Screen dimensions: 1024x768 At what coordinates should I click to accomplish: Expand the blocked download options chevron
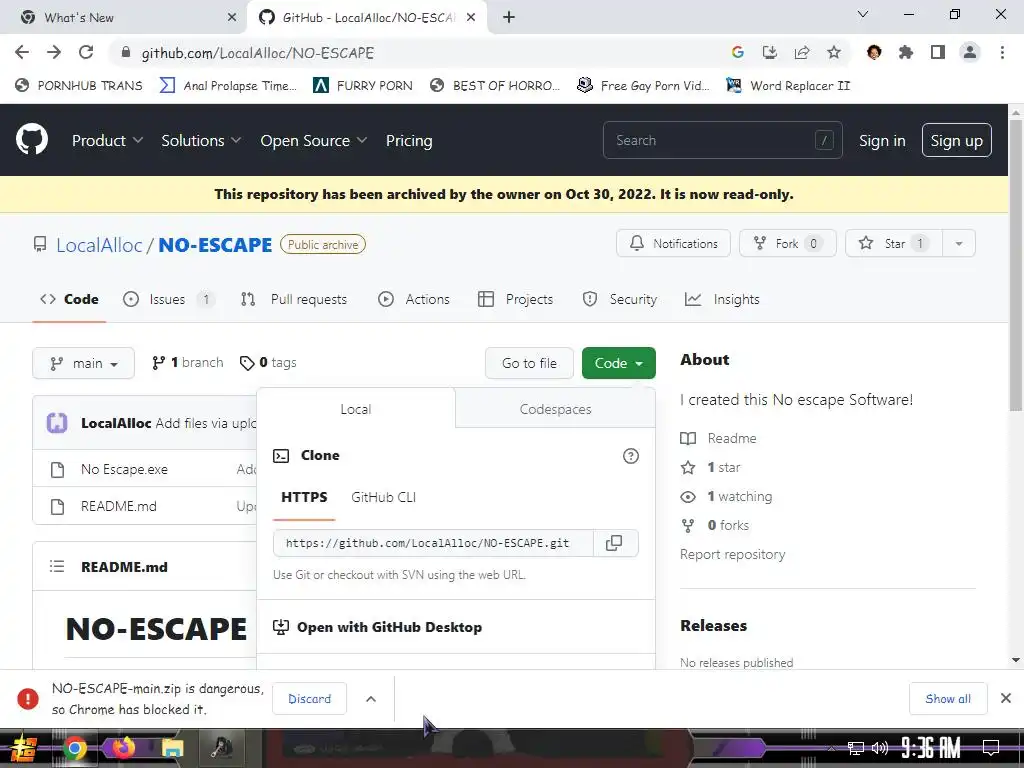coord(371,699)
